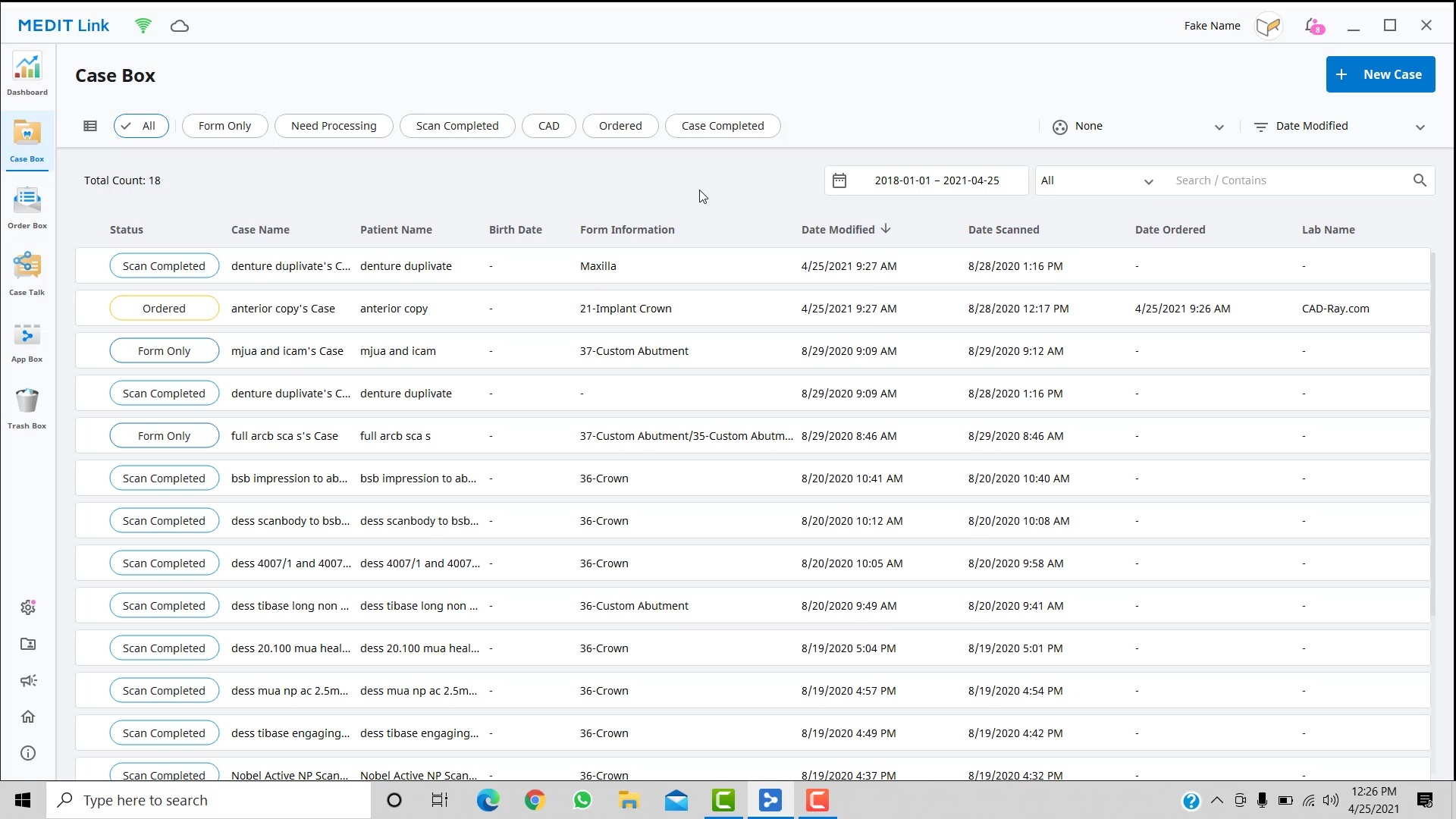
Task: Select 37-Custom Abutment/35-Custom Abutm... cell
Action: (686, 436)
